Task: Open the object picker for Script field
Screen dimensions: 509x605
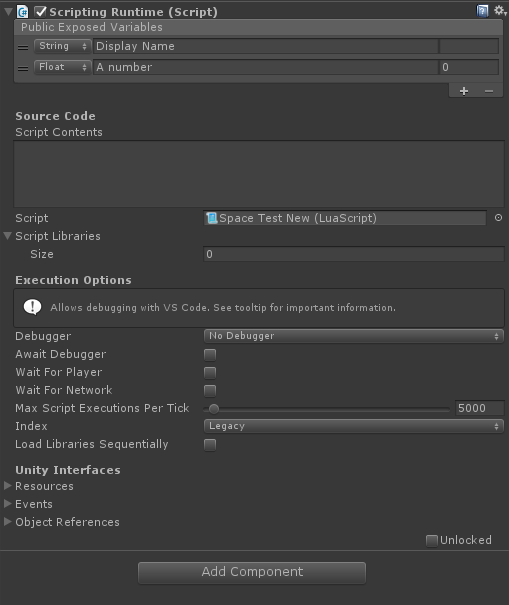Action: [498, 218]
